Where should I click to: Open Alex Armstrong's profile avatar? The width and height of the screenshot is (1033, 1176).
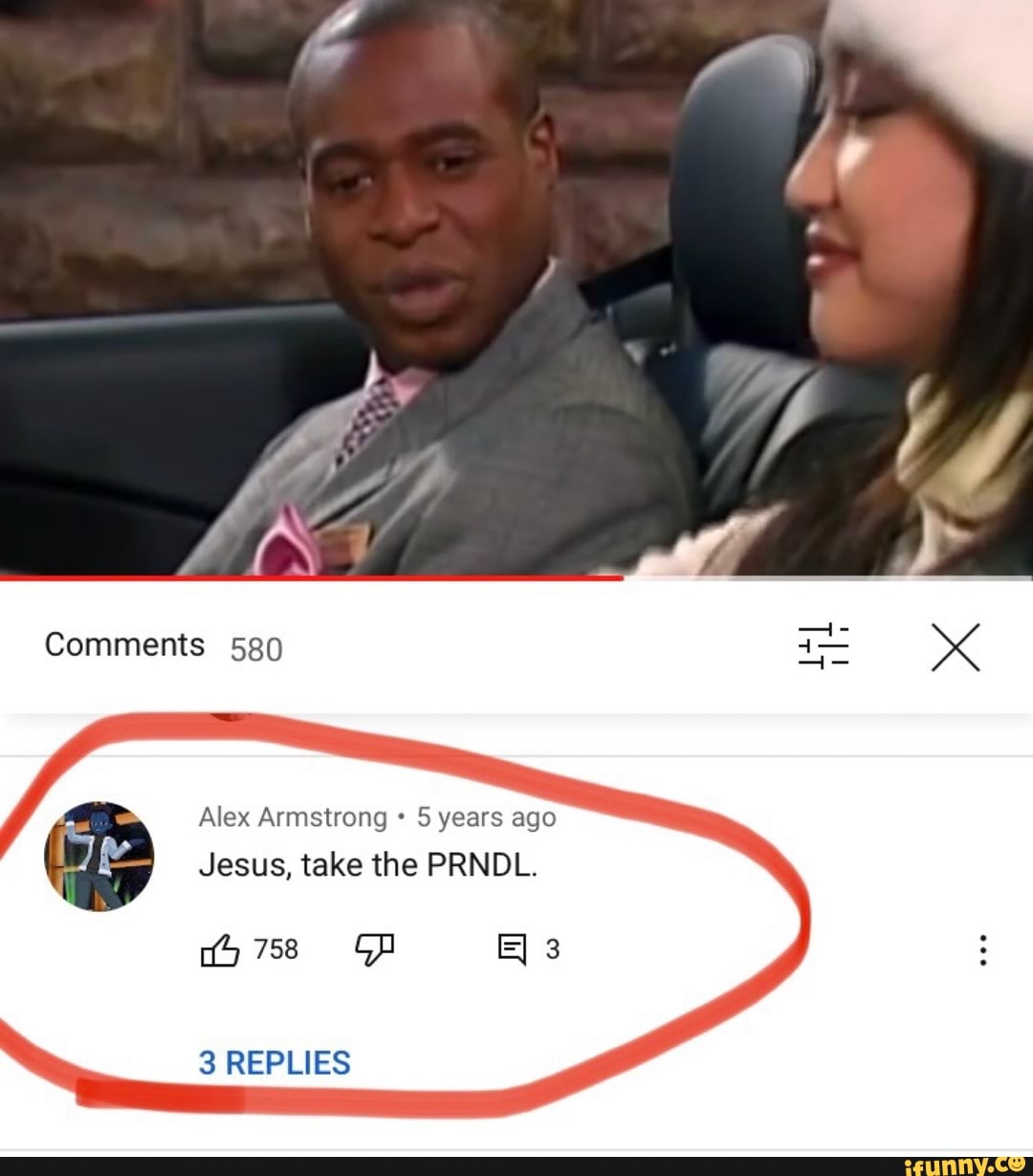point(99,857)
